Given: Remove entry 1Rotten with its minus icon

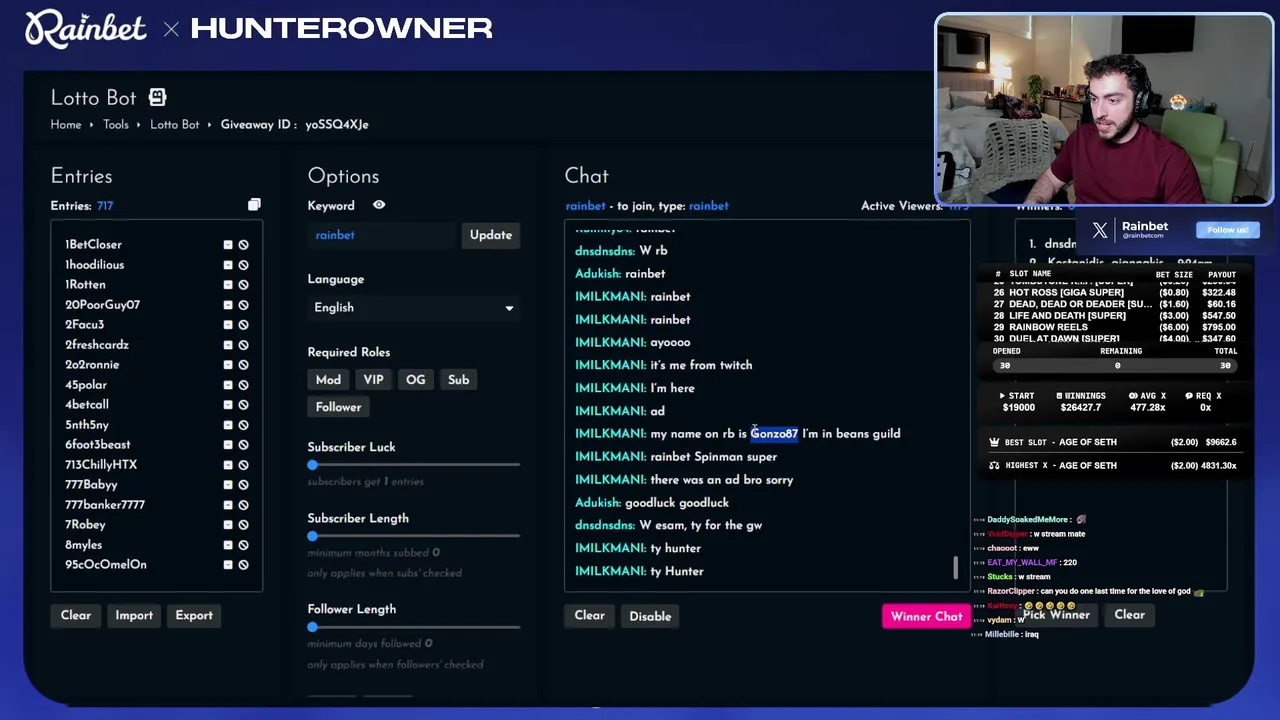Looking at the screenshot, I should click(228, 285).
